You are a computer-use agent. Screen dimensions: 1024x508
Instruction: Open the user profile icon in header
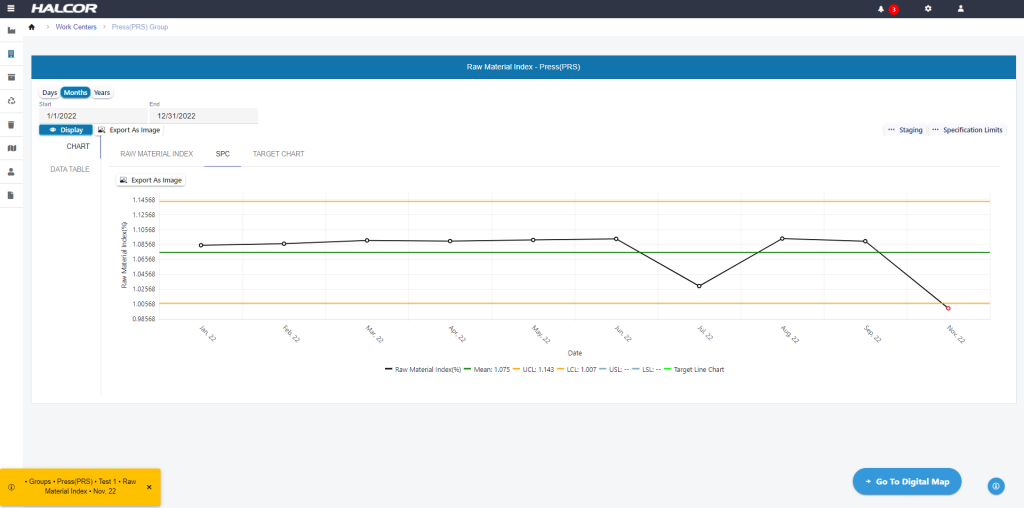[x=961, y=9]
